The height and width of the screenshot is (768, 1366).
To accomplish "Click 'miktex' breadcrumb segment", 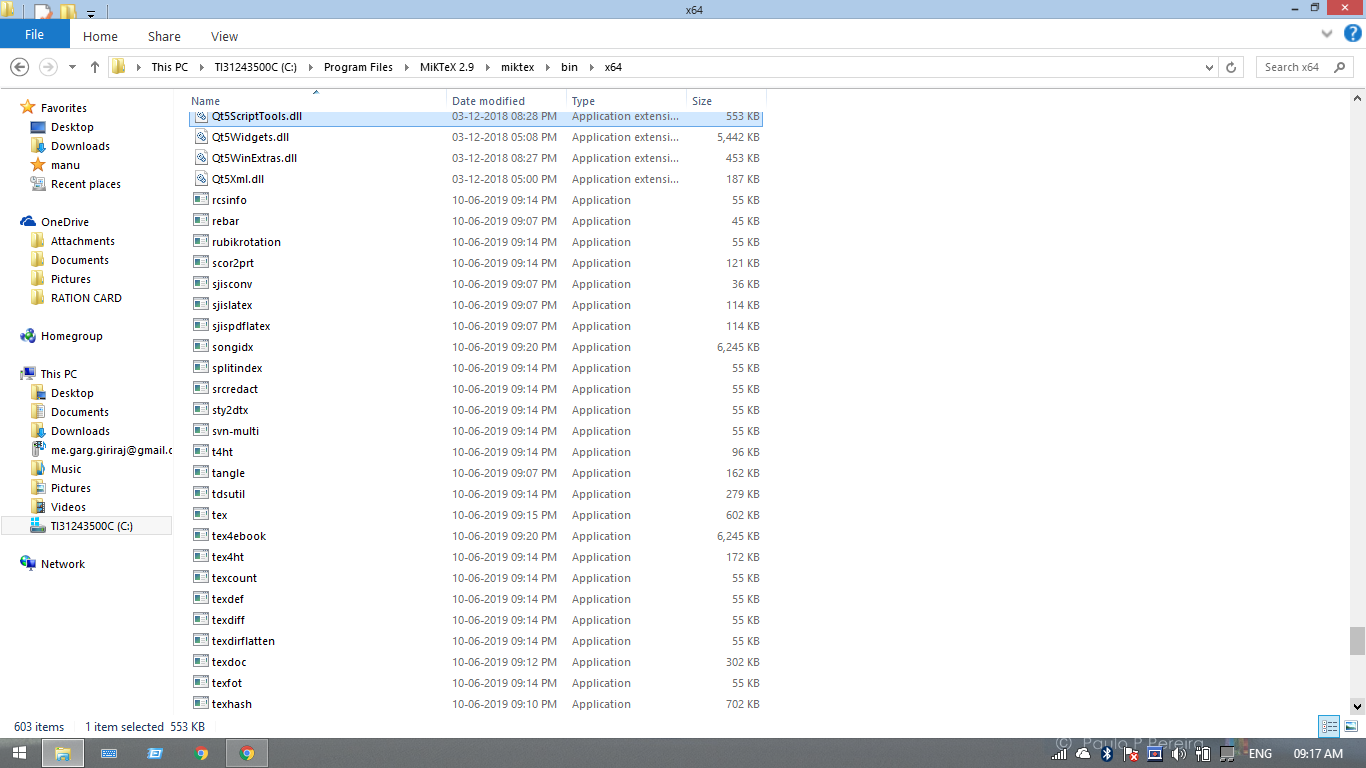I will point(517,67).
